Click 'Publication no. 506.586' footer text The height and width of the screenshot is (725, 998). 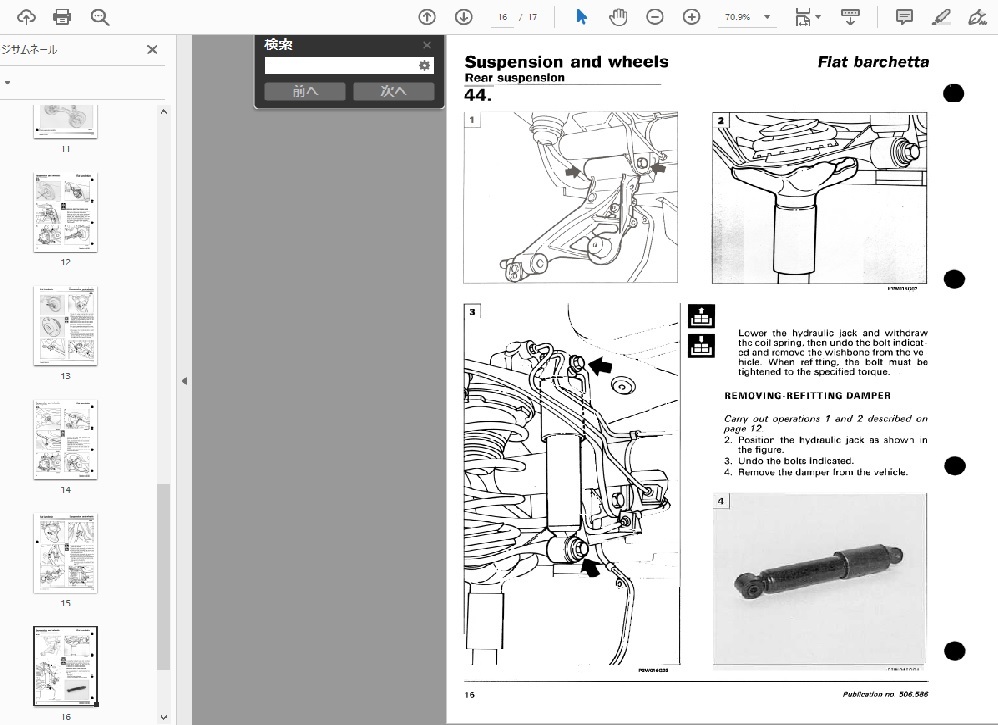(x=885, y=694)
